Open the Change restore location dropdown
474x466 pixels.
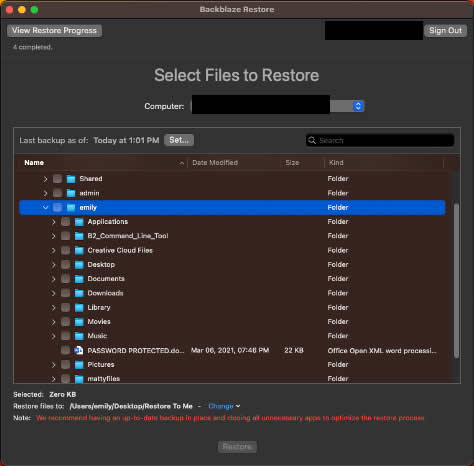tap(224, 406)
